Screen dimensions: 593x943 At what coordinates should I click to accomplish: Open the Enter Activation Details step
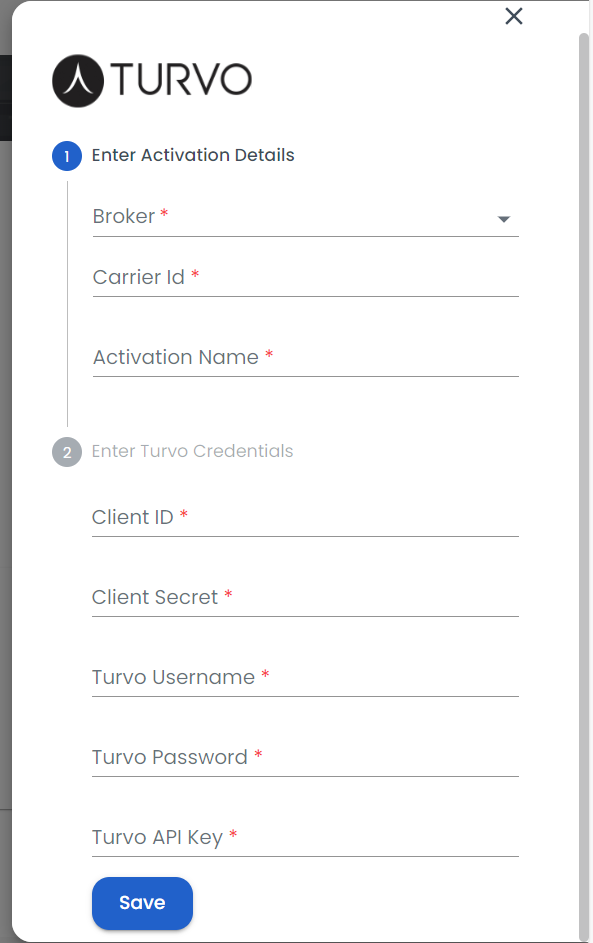click(x=192, y=155)
